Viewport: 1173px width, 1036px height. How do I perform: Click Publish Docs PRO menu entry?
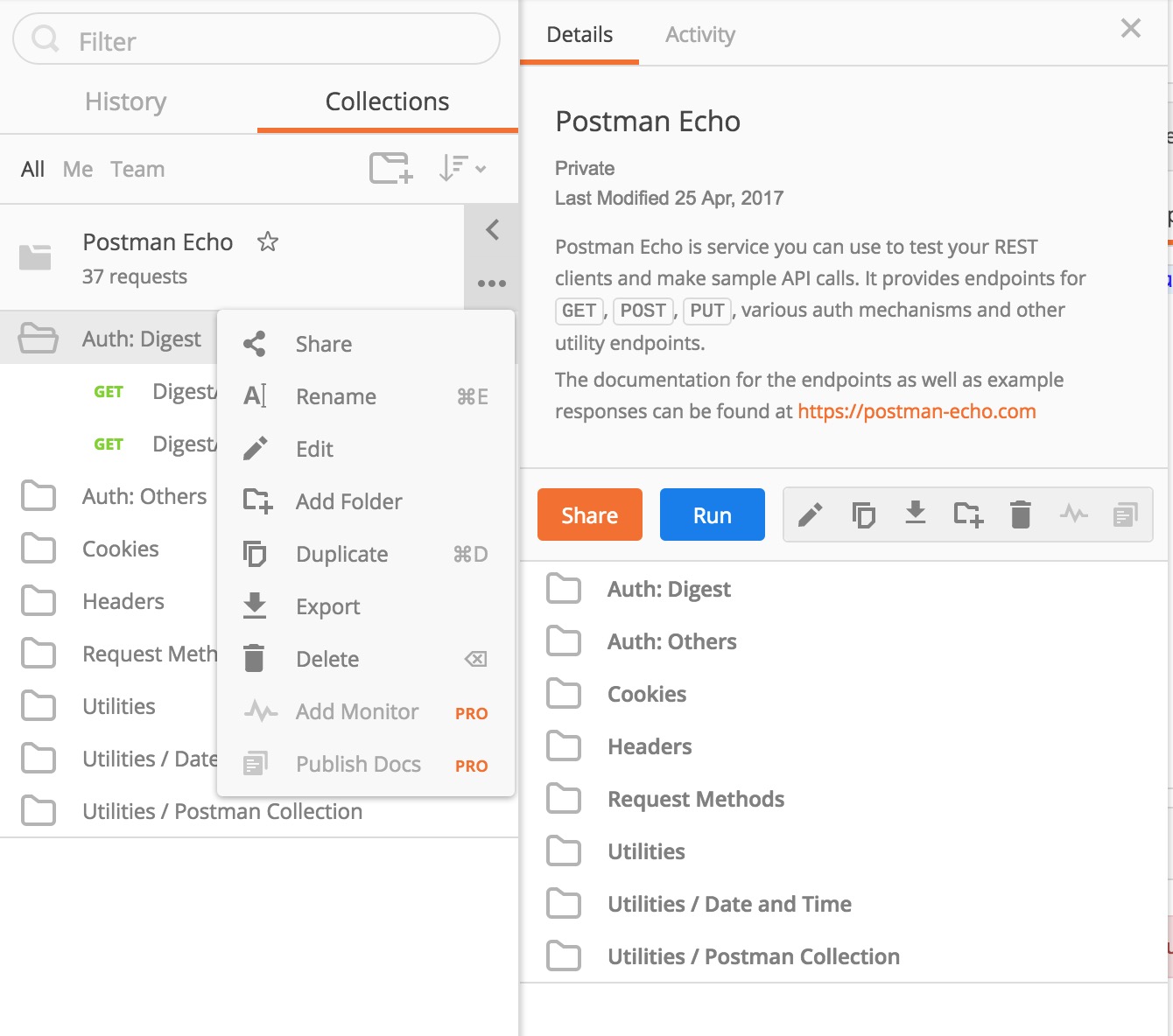366,764
